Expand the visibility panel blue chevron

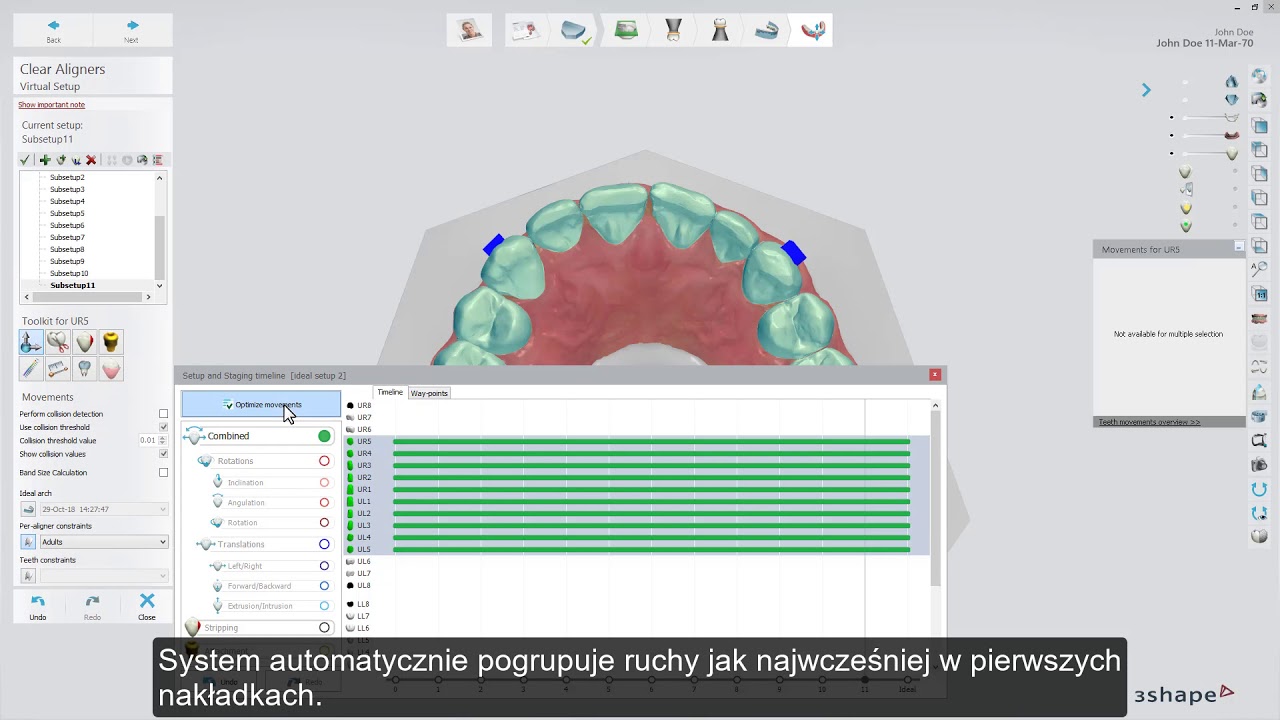(1146, 90)
